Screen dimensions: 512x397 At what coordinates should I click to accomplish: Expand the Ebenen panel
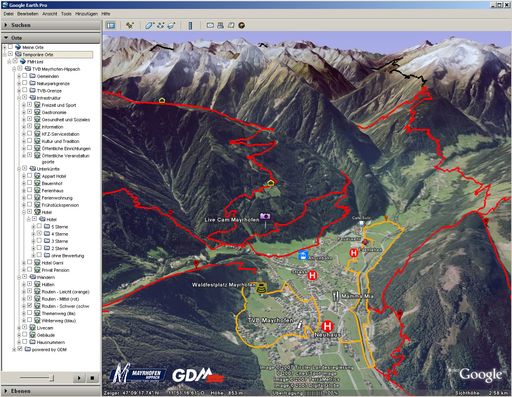pyautogui.click(x=6, y=391)
